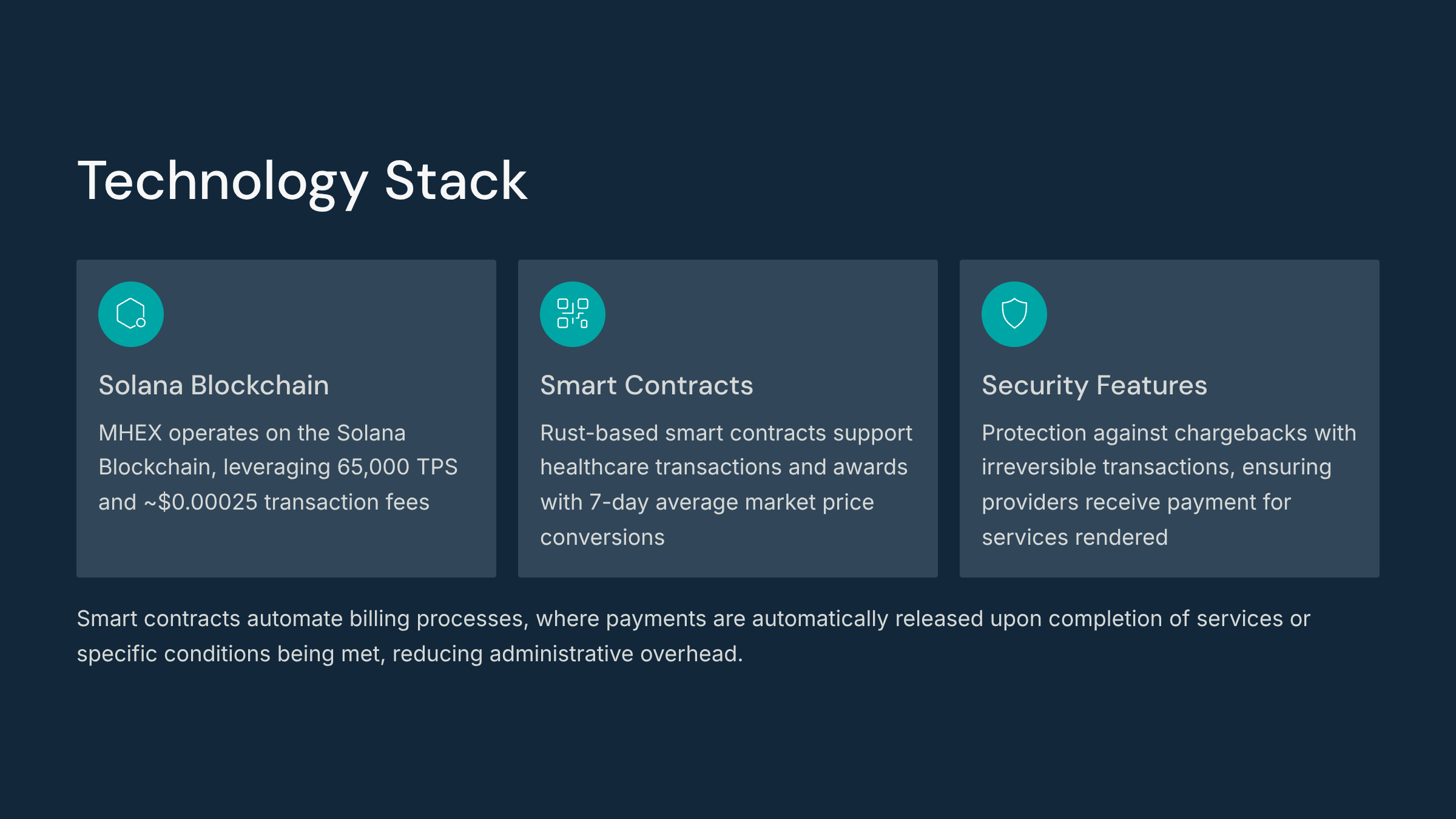Viewport: 1456px width, 819px height.
Task: Select the Security Features card heading
Action: coord(1094,386)
